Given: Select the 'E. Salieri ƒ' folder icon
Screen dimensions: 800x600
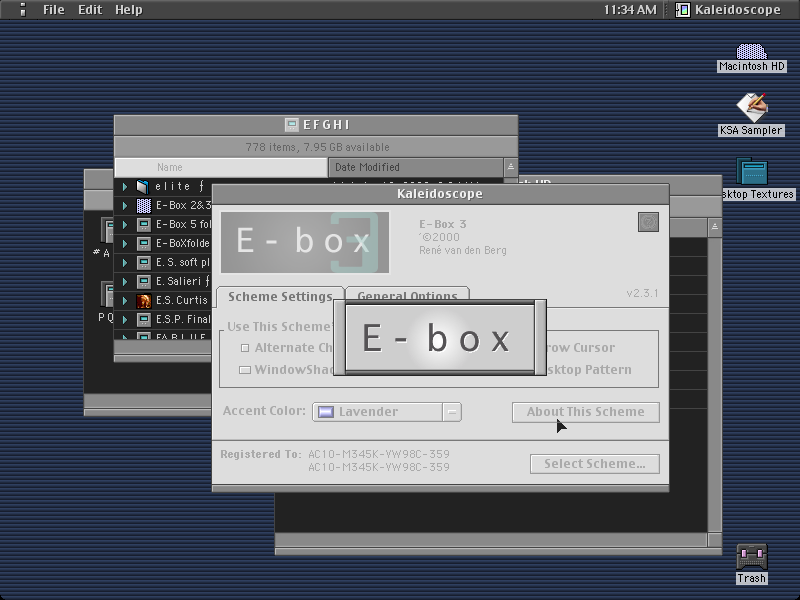Looking at the screenshot, I should pos(143,282).
